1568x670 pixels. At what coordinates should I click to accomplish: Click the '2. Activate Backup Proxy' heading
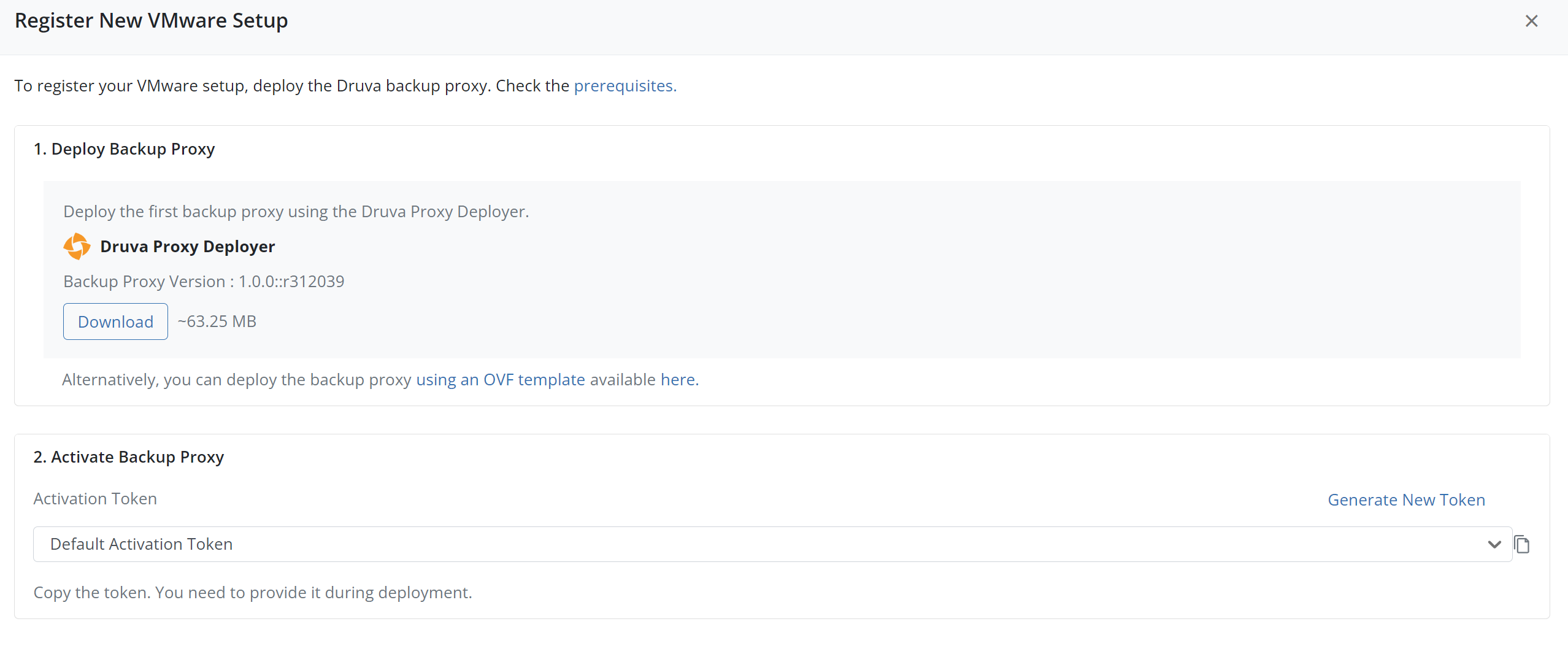(x=129, y=457)
